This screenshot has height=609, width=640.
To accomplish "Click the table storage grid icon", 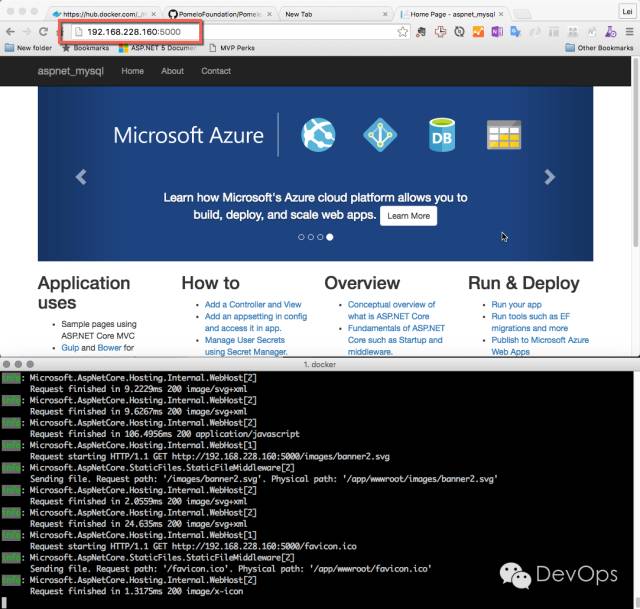I will pos(504,135).
